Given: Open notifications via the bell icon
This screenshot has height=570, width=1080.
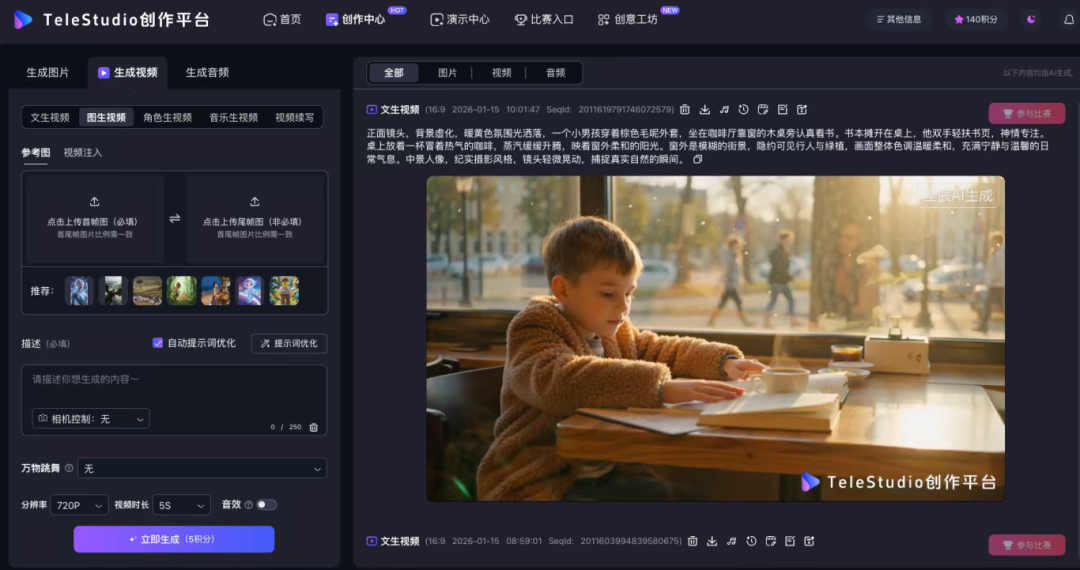Looking at the screenshot, I should point(1069,19).
